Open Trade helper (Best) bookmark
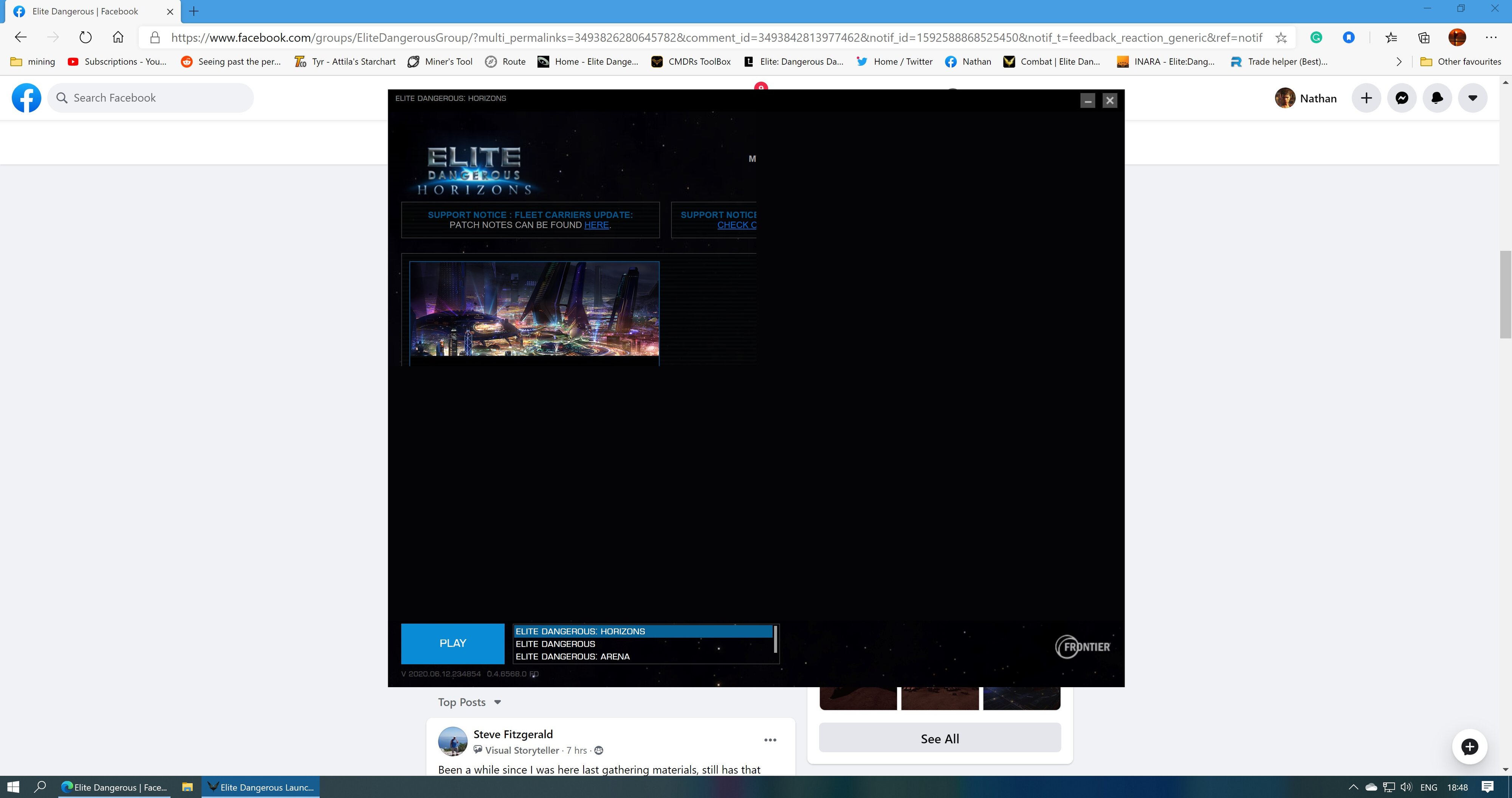 point(1279,62)
